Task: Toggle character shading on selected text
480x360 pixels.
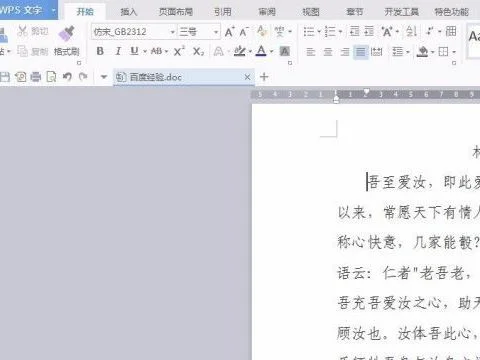Action: [x=285, y=51]
